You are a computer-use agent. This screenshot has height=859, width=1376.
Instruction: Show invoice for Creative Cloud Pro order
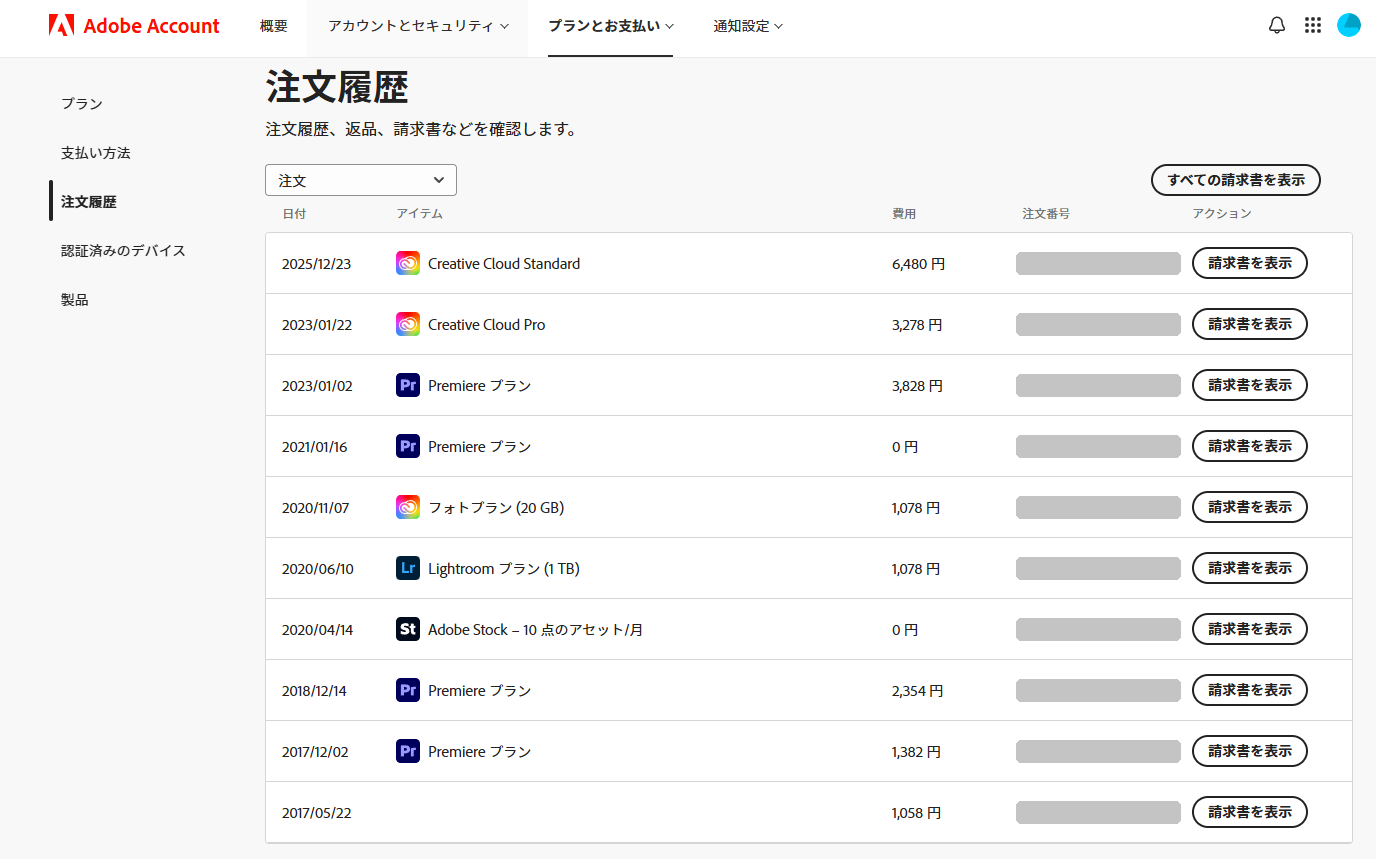coord(1250,324)
